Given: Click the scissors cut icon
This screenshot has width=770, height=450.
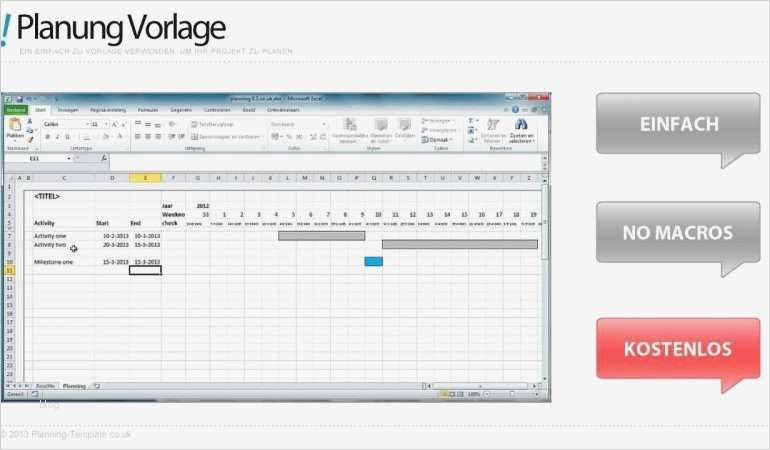Looking at the screenshot, I should point(30,121).
